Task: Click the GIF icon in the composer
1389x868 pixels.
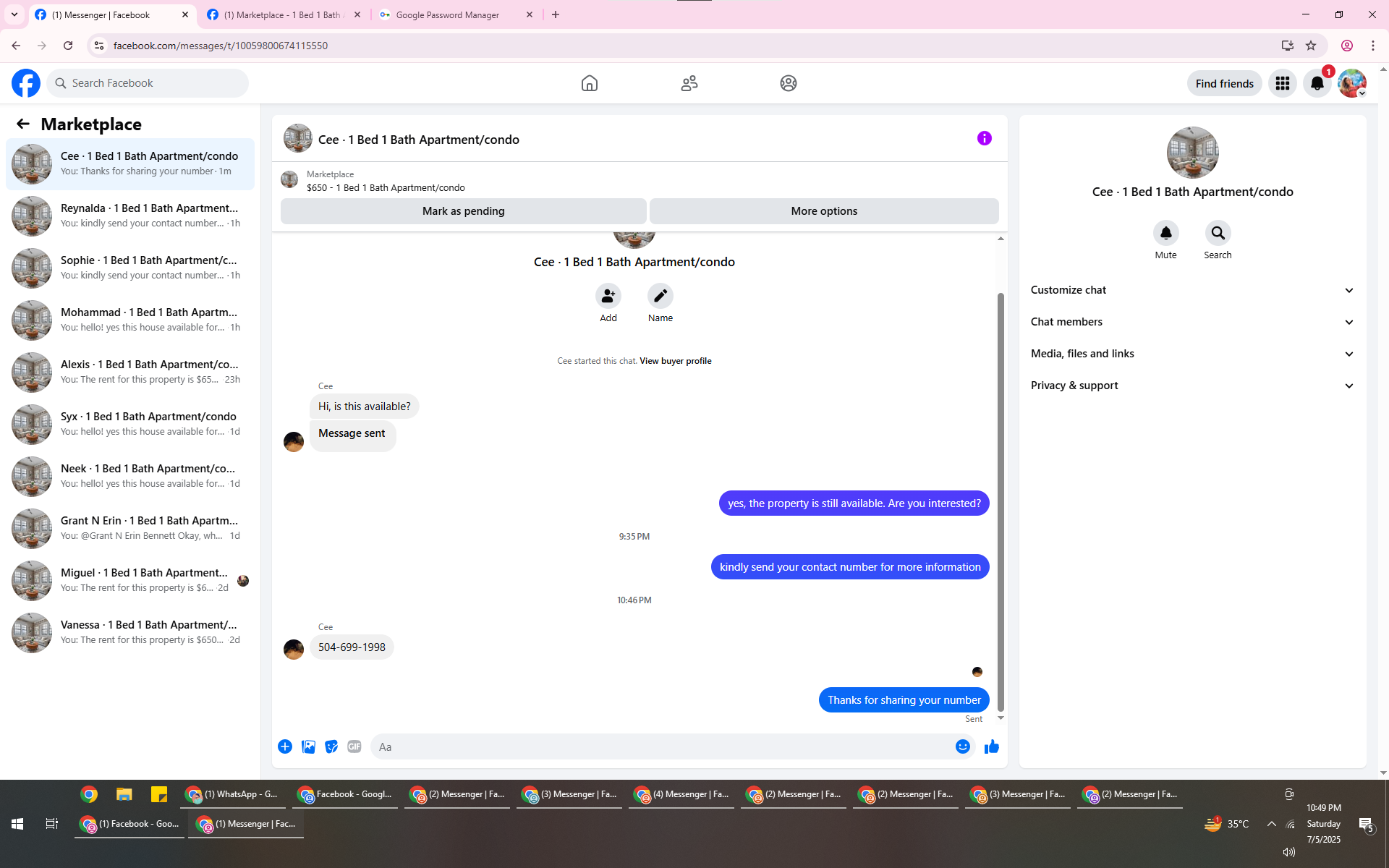Action: point(354,746)
